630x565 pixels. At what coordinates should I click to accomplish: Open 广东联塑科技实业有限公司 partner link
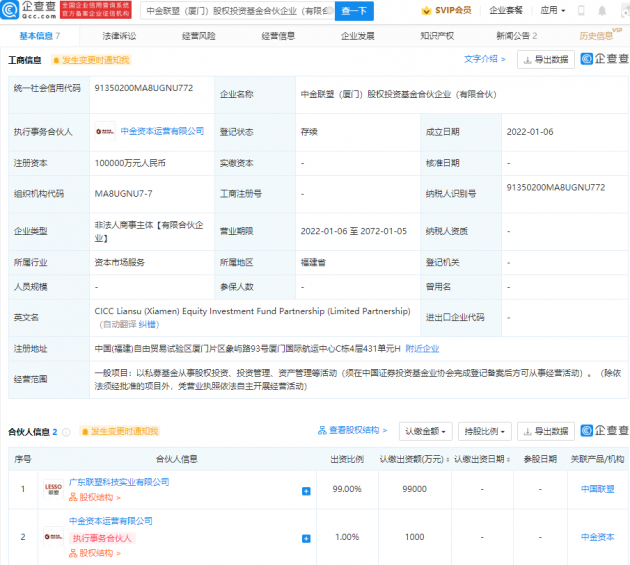pos(119,482)
